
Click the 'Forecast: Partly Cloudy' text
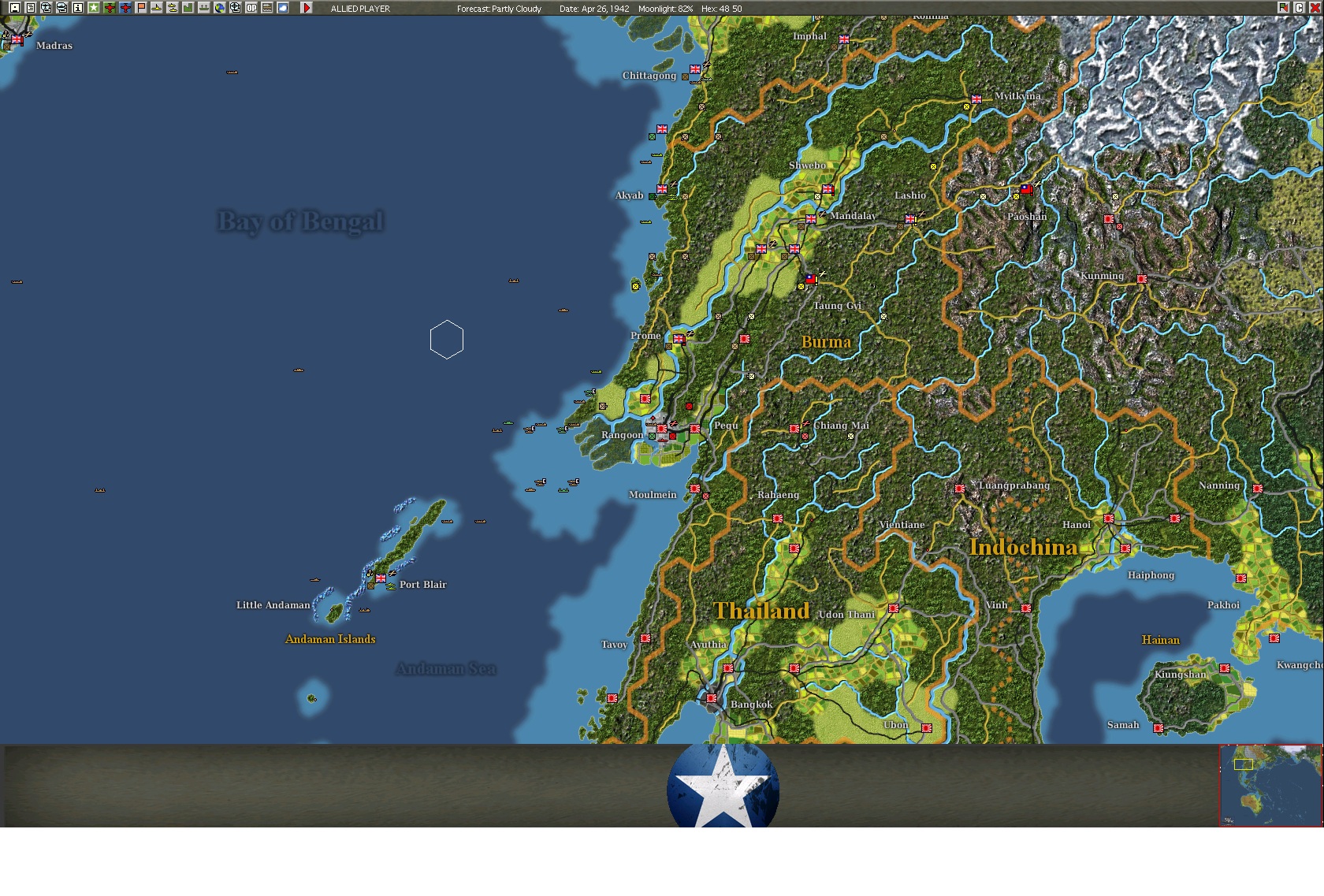[499, 9]
